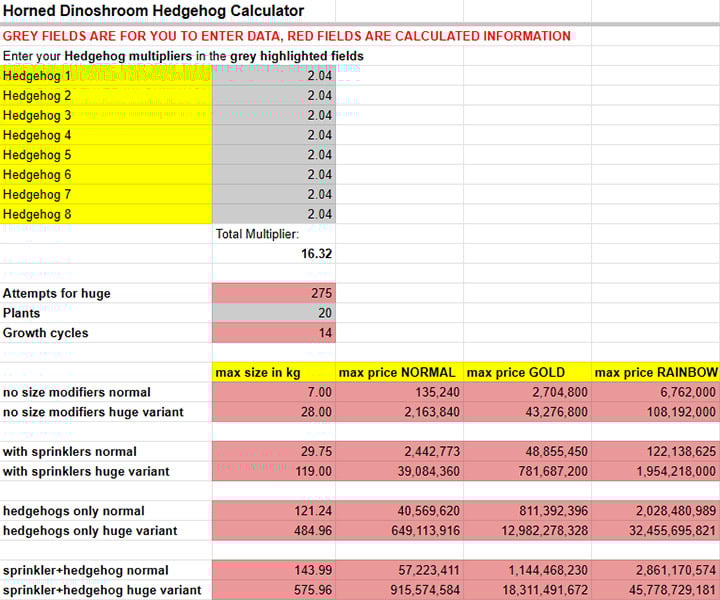720x600 pixels.
Task: Click the RAINBOW price cell 6,762,000
Action: tap(656, 392)
